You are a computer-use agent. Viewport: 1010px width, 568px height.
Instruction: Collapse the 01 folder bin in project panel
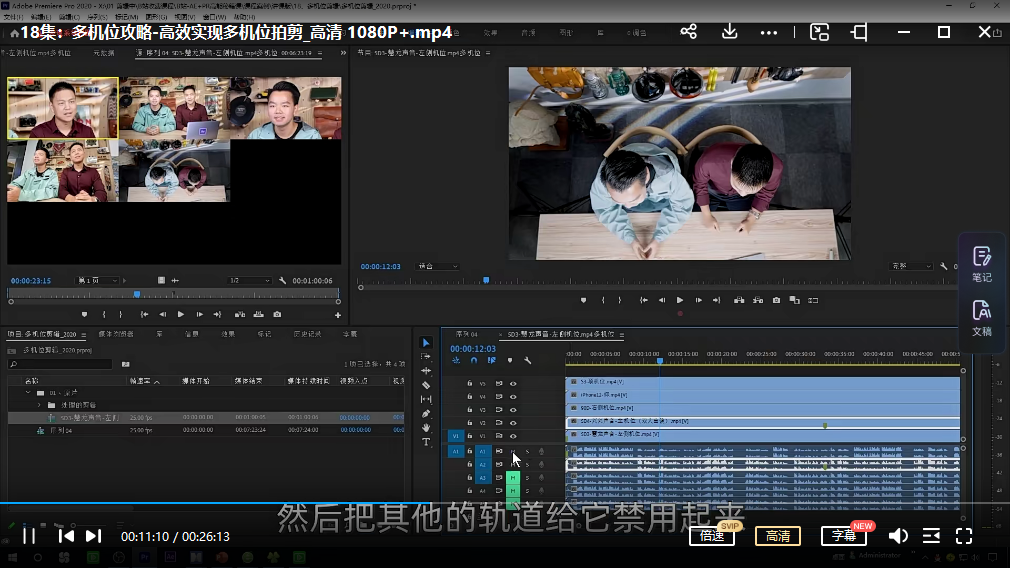(28, 392)
